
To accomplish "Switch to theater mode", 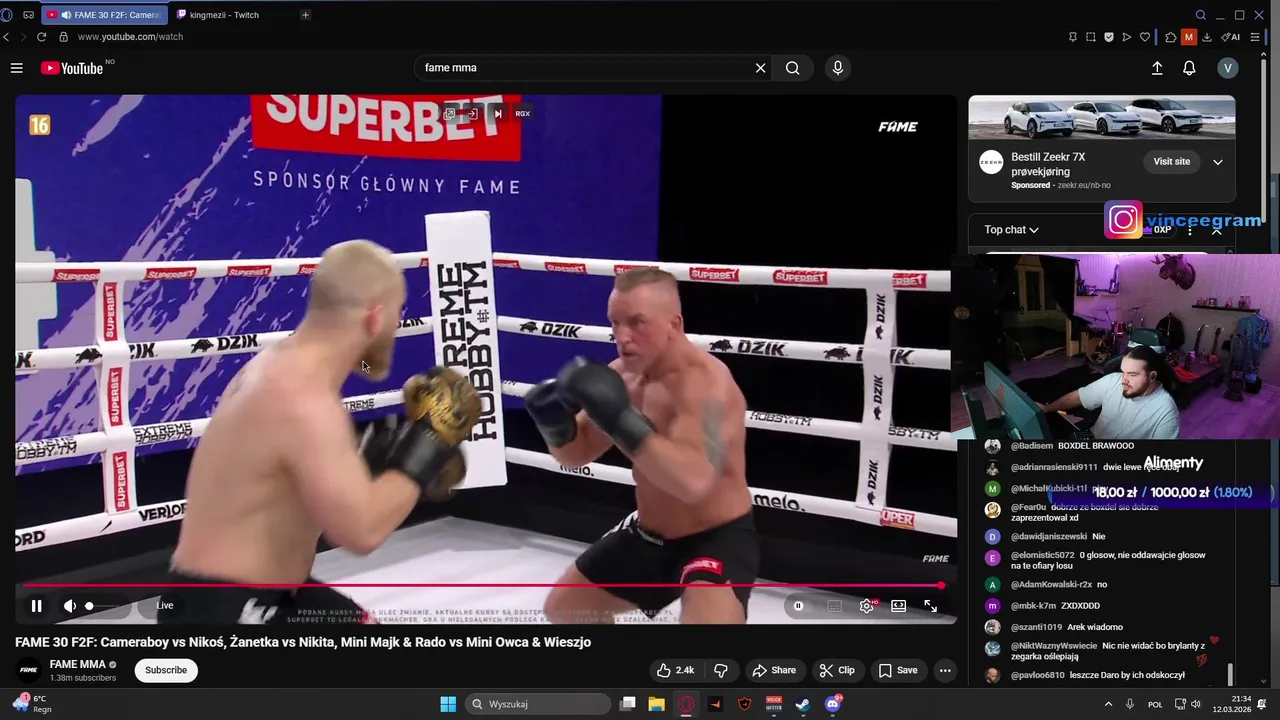I will [899, 606].
